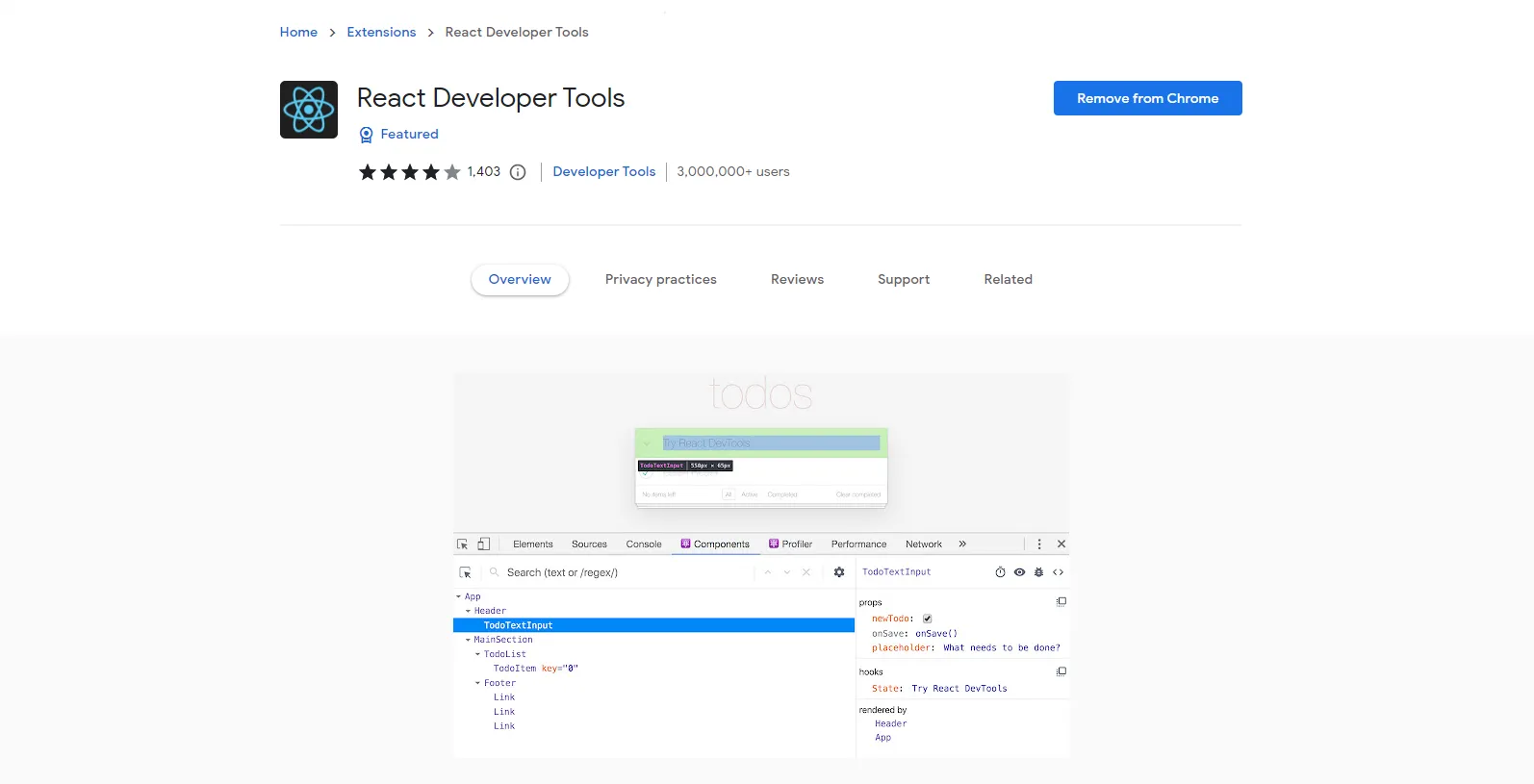Open the Developer Tools category link

[604, 172]
